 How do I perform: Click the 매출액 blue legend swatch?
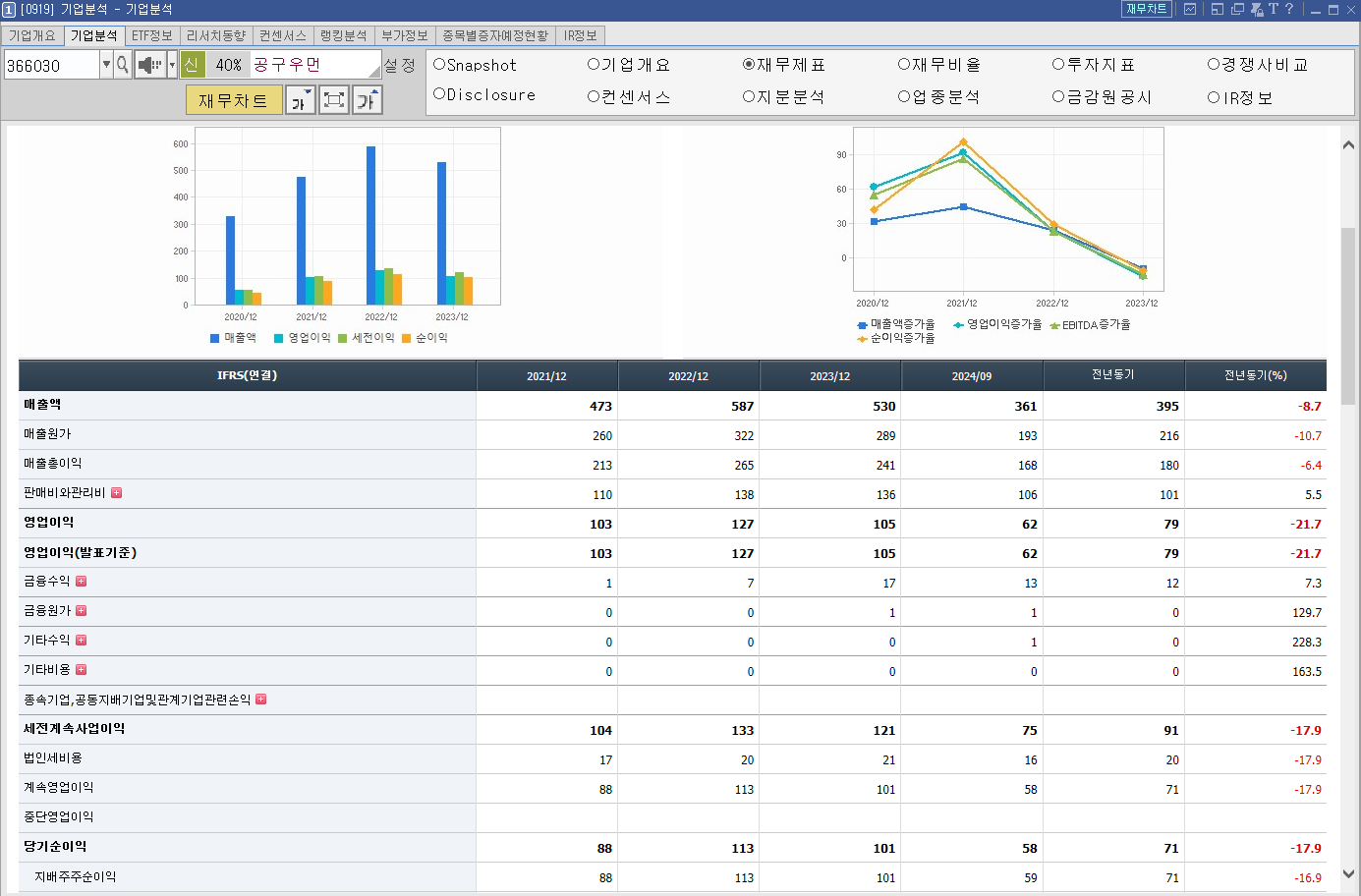click(x=214, y=338)
